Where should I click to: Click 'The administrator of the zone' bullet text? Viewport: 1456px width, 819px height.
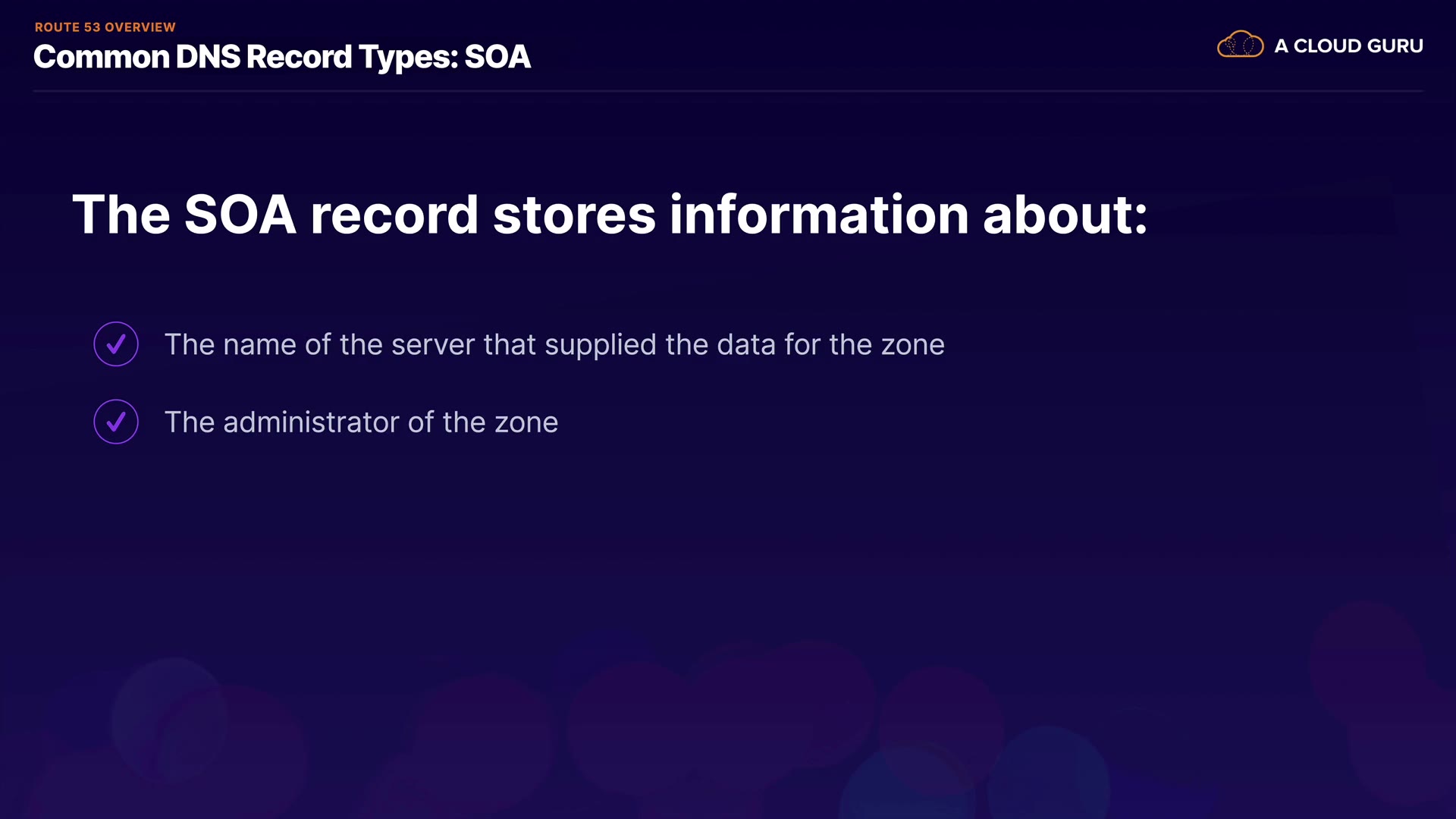coord(361,422)
